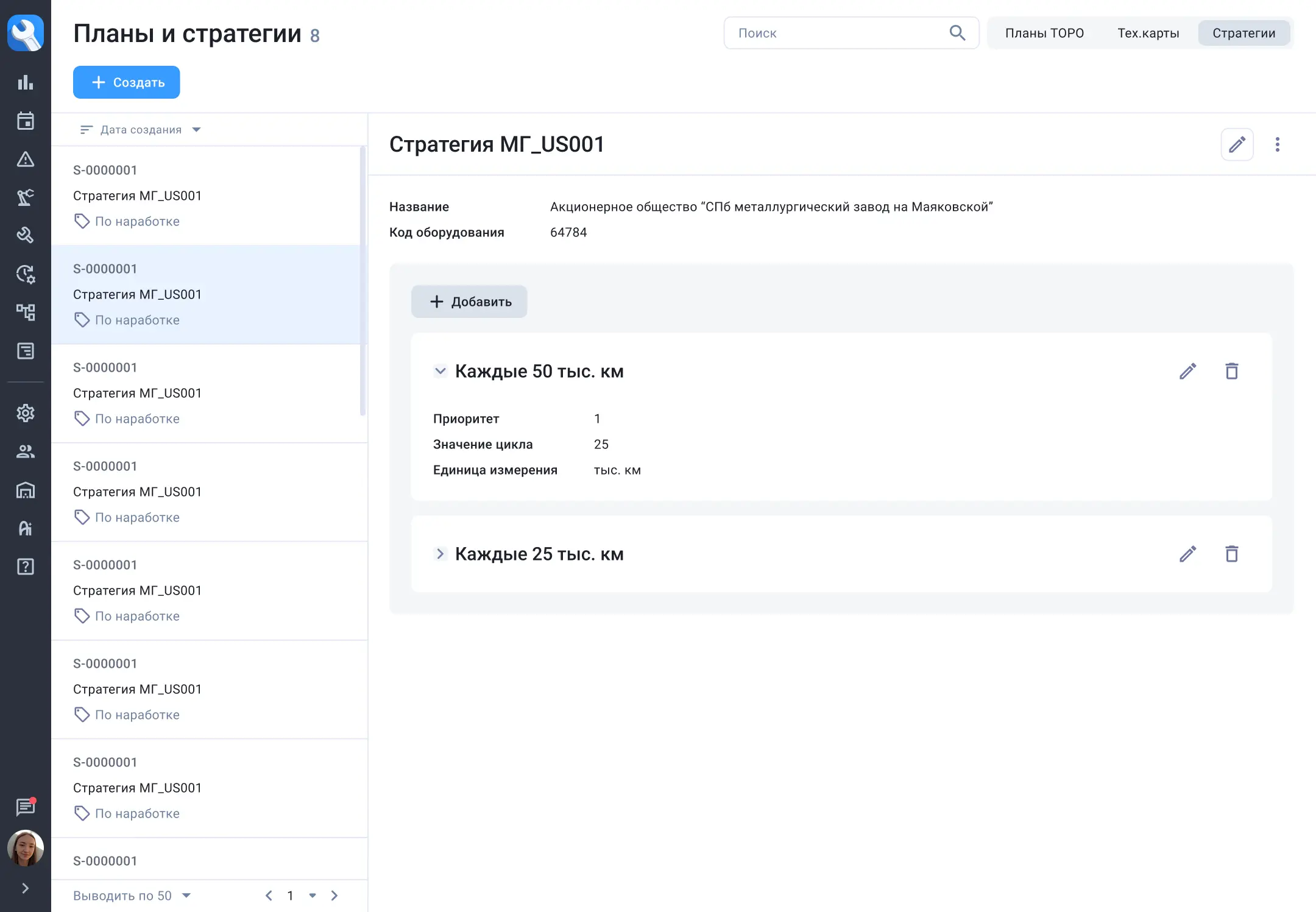Edit the "Каждые 25 тыс. км" cycle
The image size is (1316, 912).
point(1187,554)
